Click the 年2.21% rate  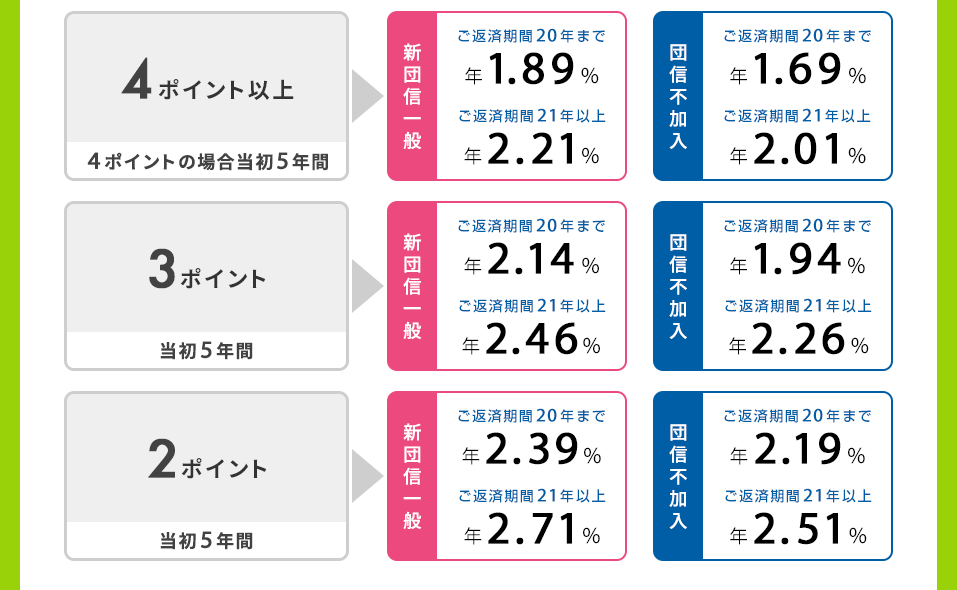point(532,149)
